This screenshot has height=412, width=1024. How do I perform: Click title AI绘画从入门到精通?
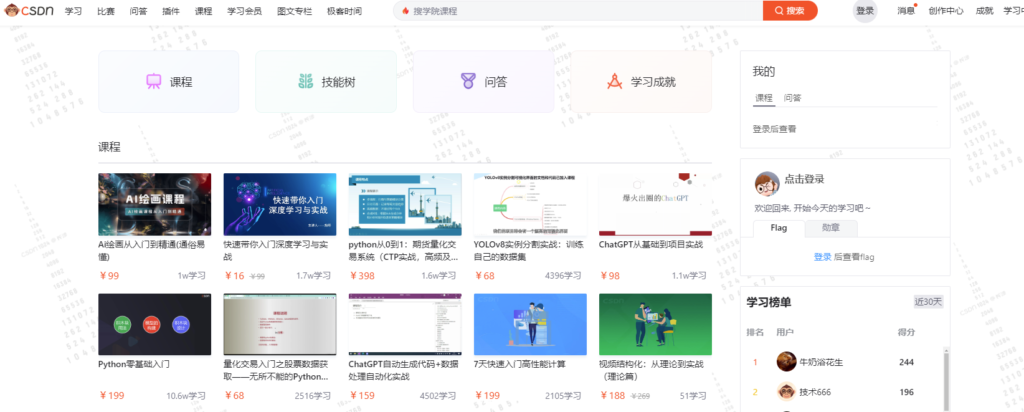pyautogui.click(x=151, y=251)
